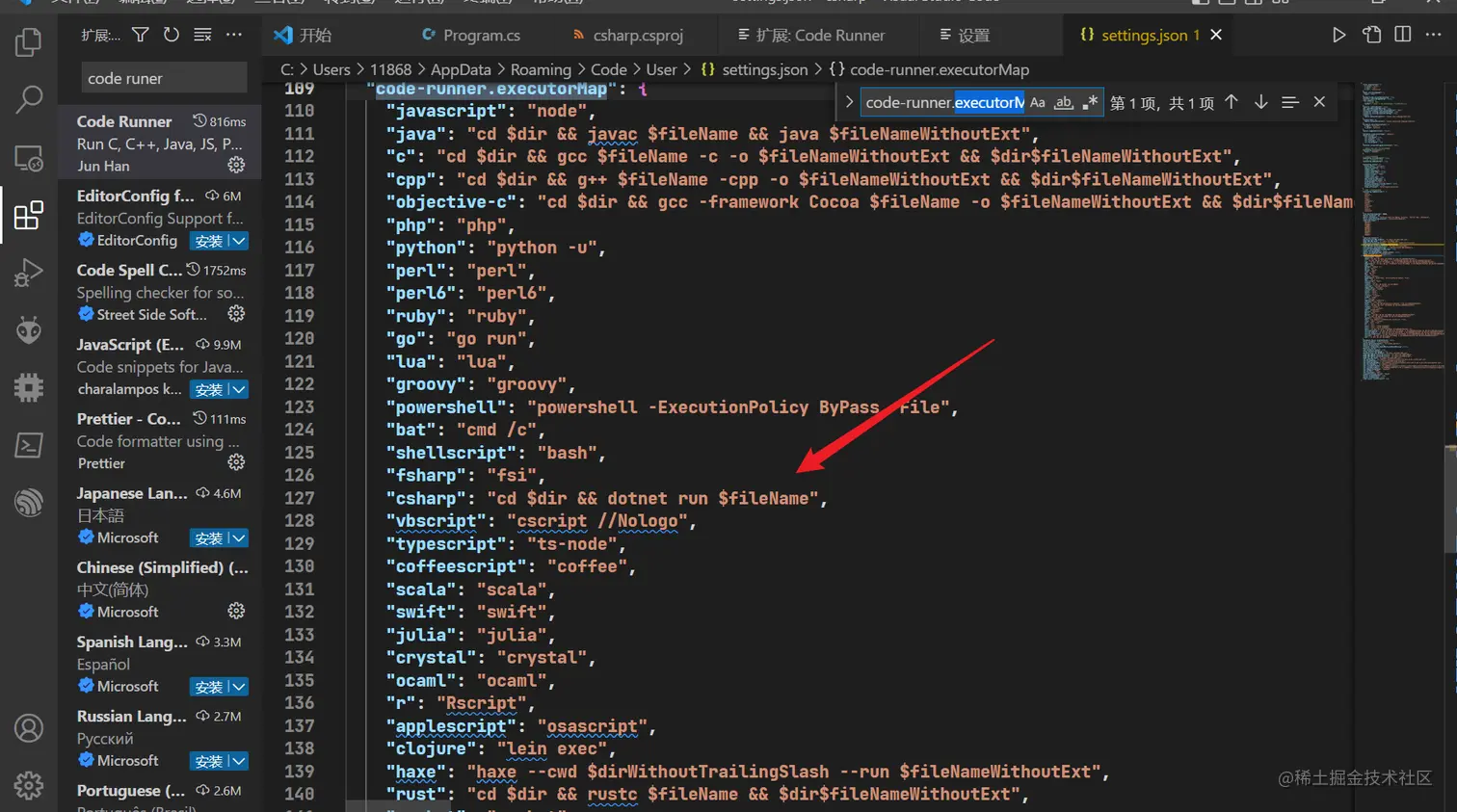Select Prettier extension in the list
Image resolution: width=1457 pixels, height=812 pixels.
point(160,440)
